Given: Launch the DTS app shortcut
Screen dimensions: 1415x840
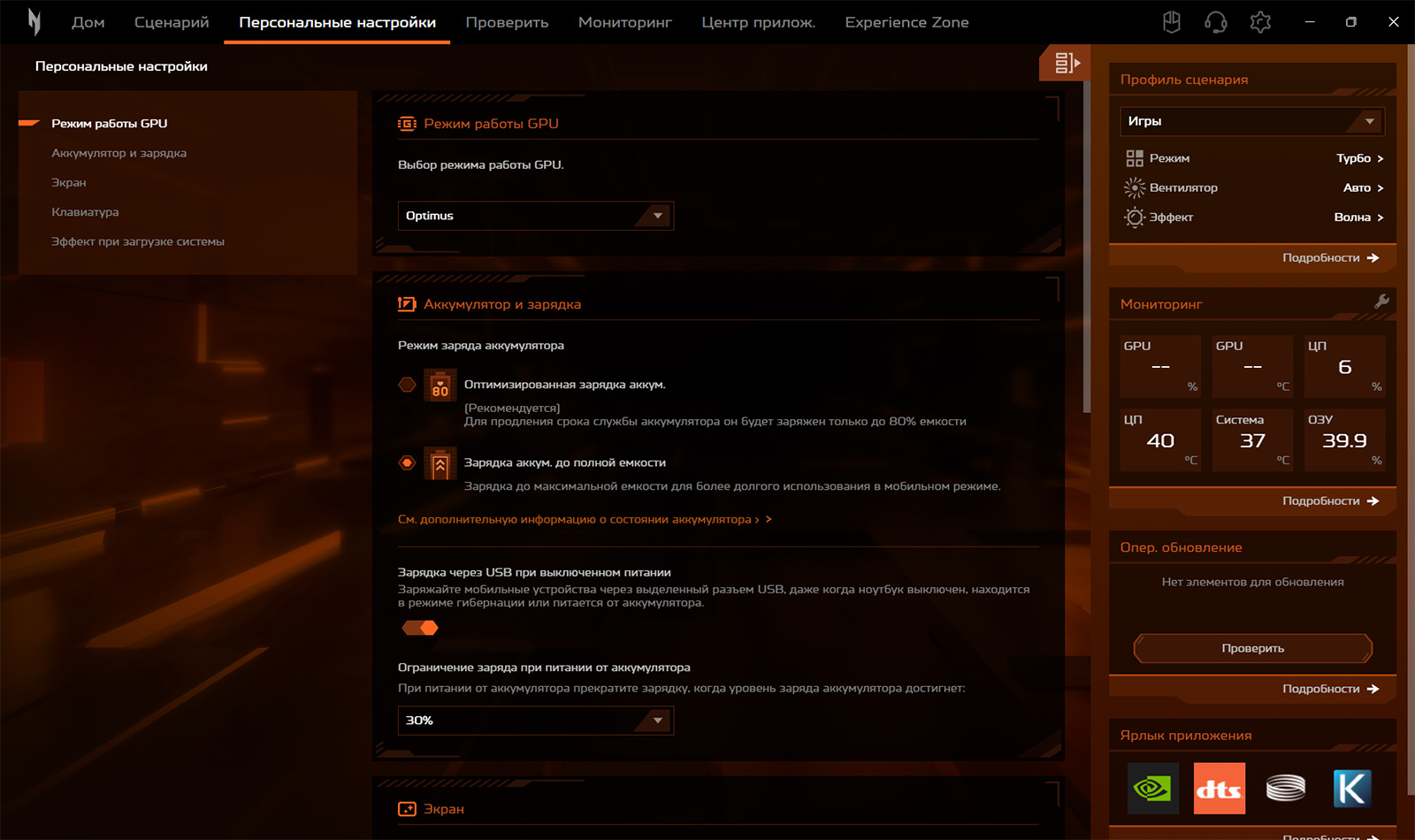Looking at the screenshot, I should (x=1219, y=788).
